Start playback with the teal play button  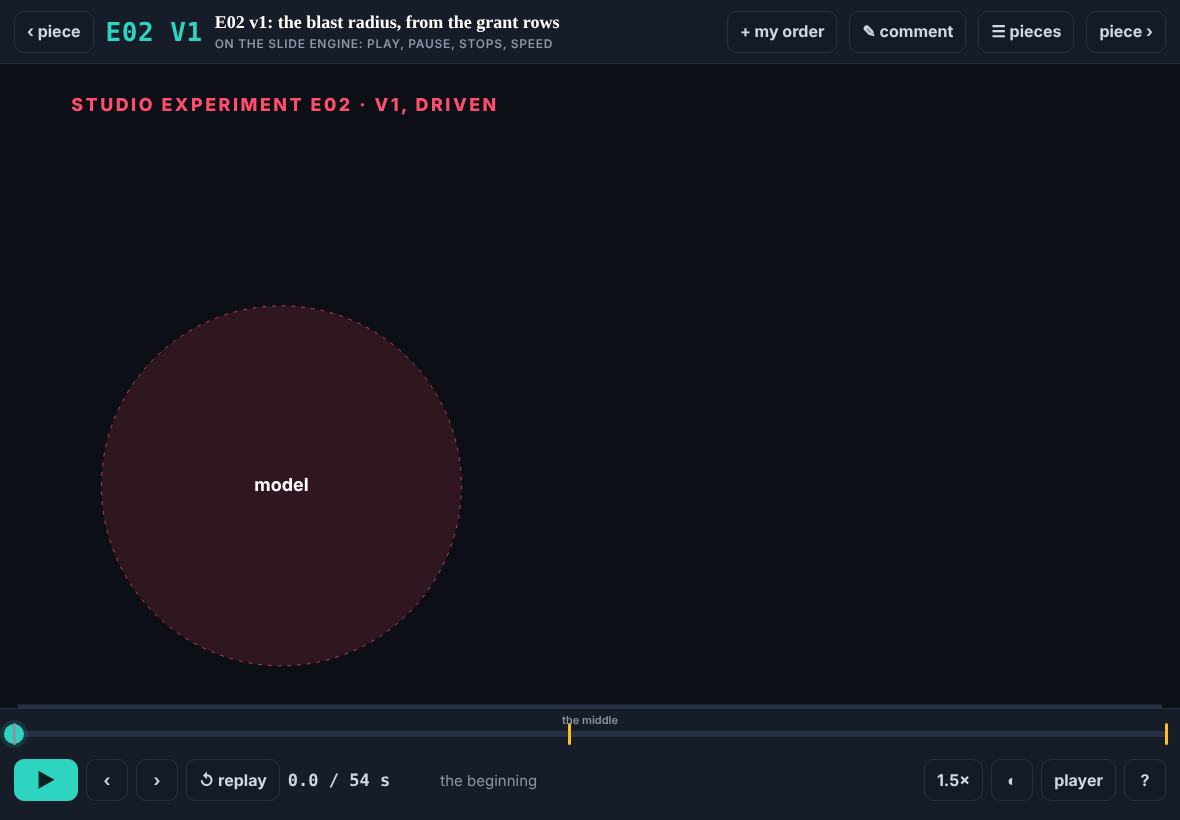tap(46, 780)
